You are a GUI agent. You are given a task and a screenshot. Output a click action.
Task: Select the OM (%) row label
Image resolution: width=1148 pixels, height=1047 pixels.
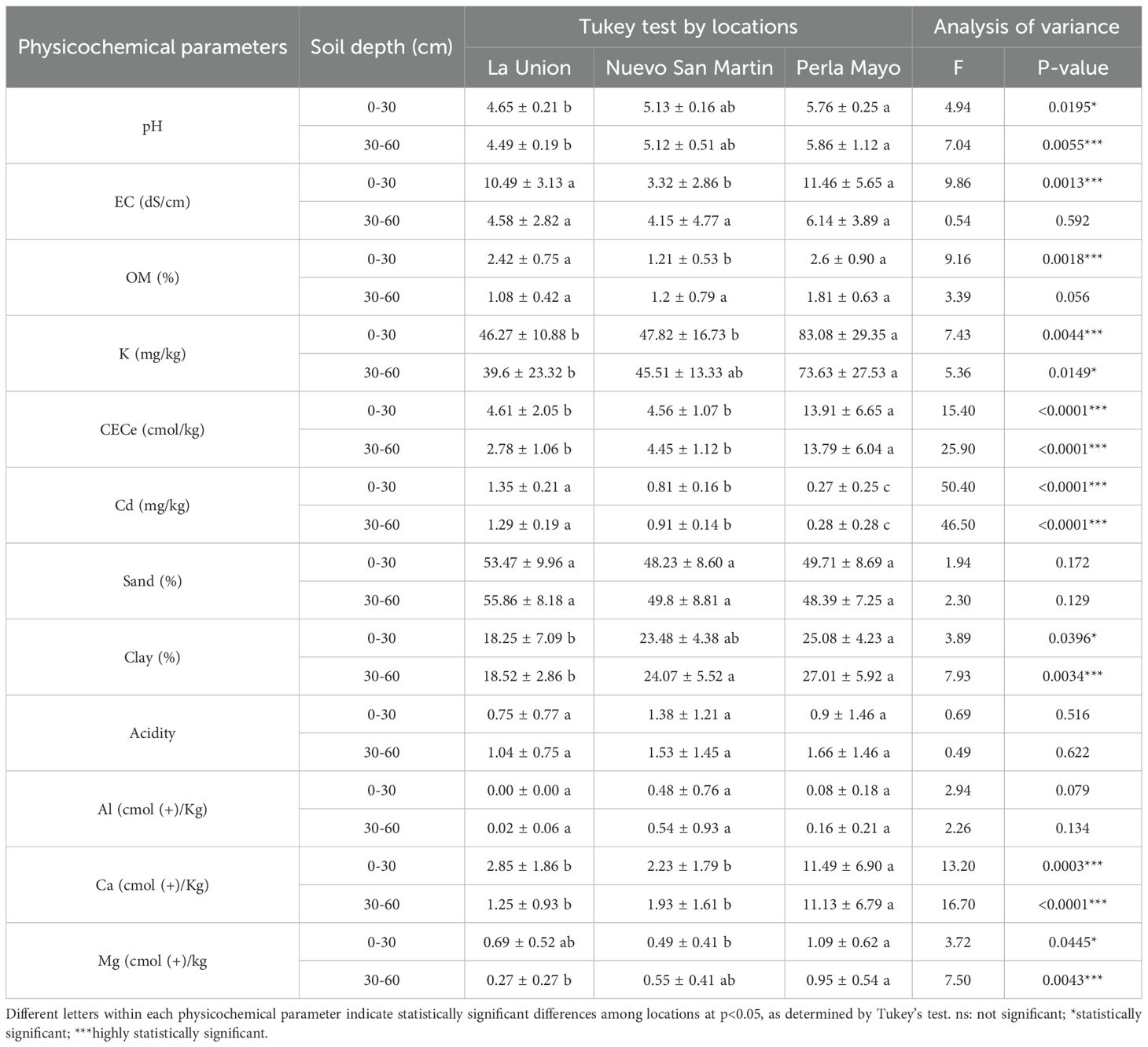point(152,277)
